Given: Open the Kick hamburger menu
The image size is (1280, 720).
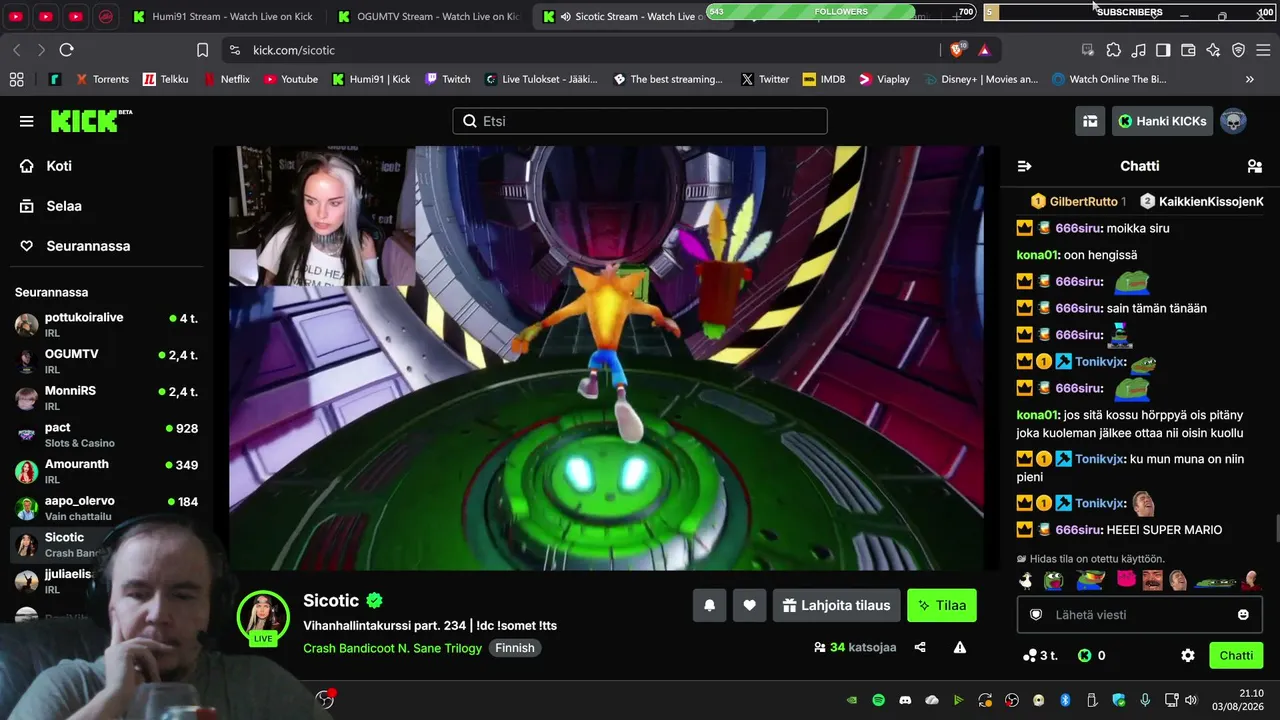Looking at the screenshot, I should coord(26,121).
